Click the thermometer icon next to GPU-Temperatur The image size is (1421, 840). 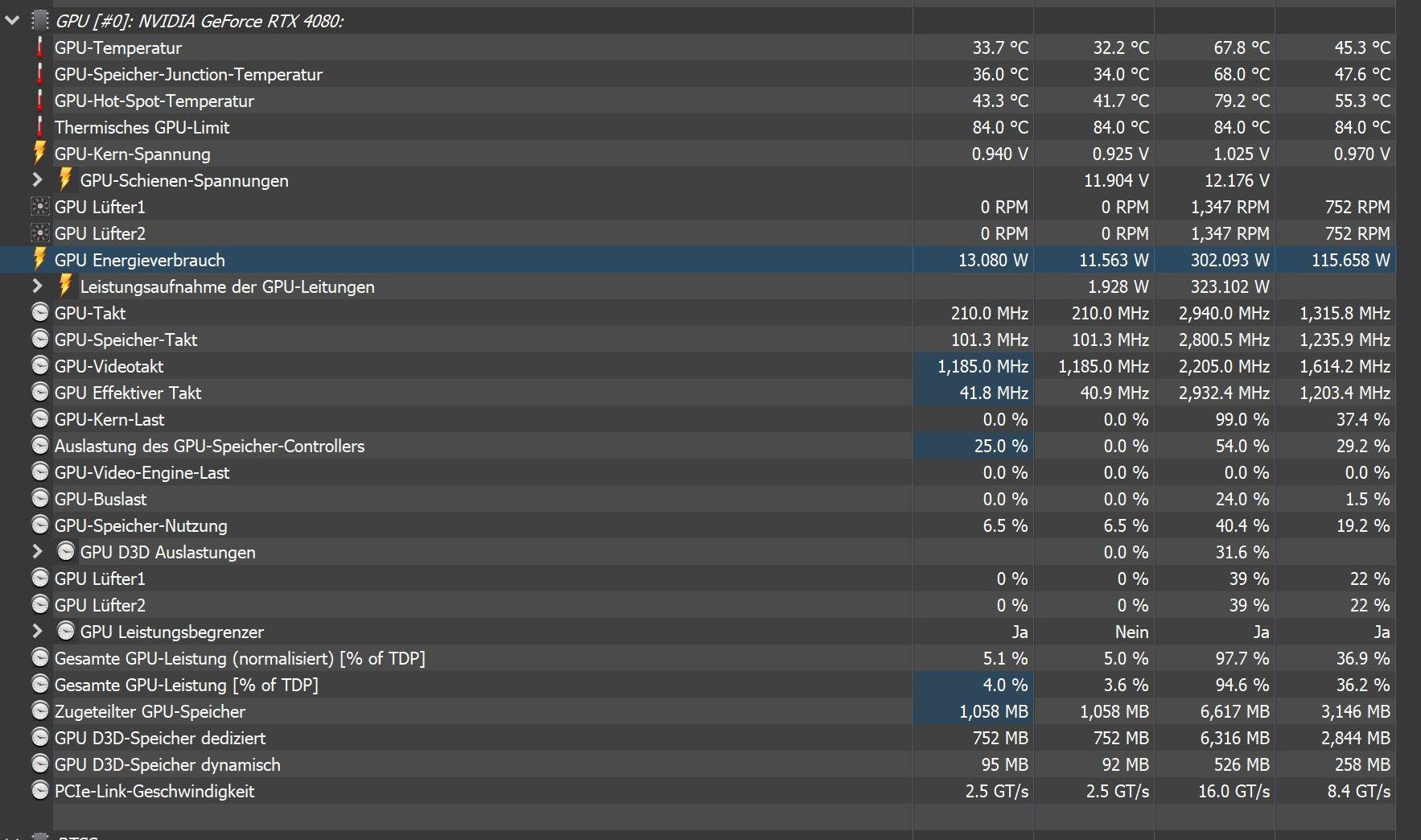[39, 47]
